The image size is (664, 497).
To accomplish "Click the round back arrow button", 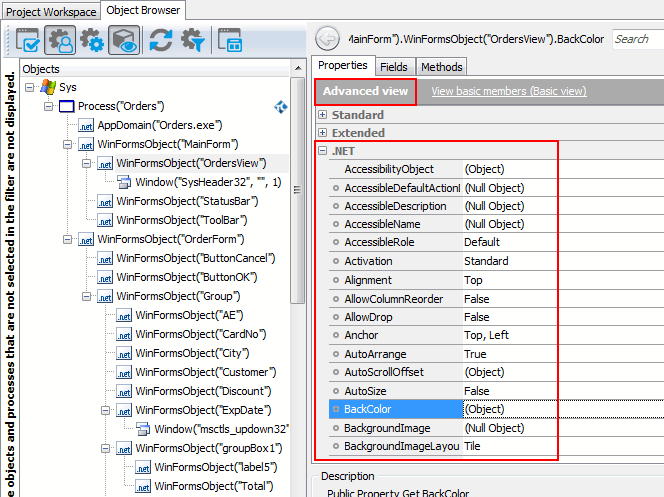I will tap(326, 39).
